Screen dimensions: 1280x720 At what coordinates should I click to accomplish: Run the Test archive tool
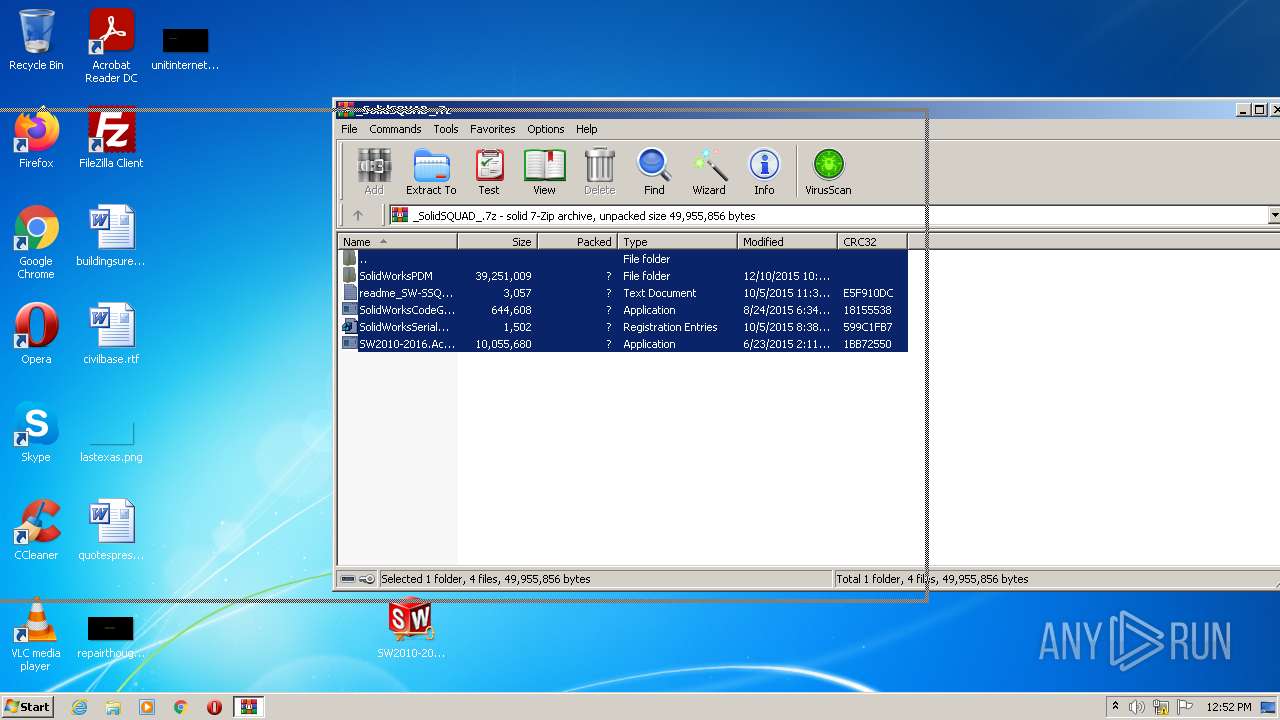pyautogui.click(x=489, y=172)
